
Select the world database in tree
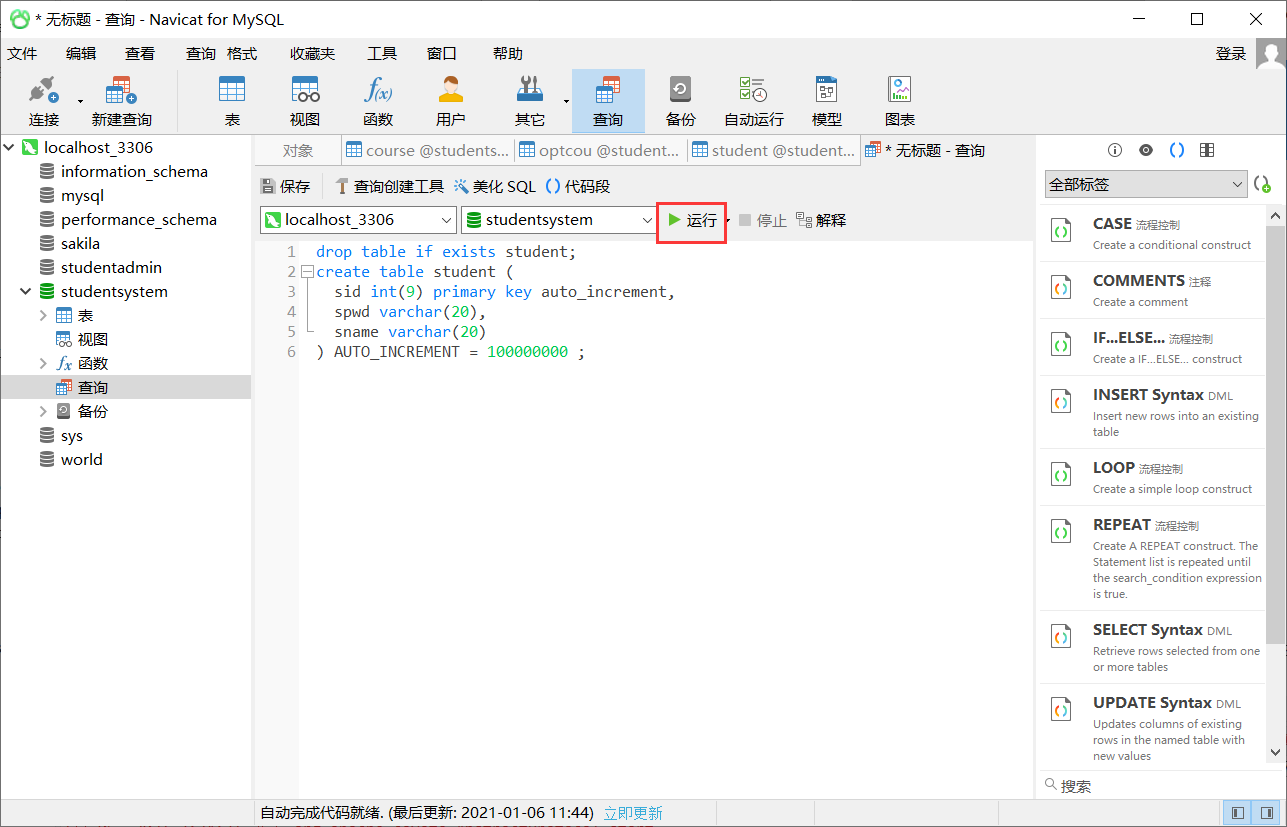click(82, 460)
